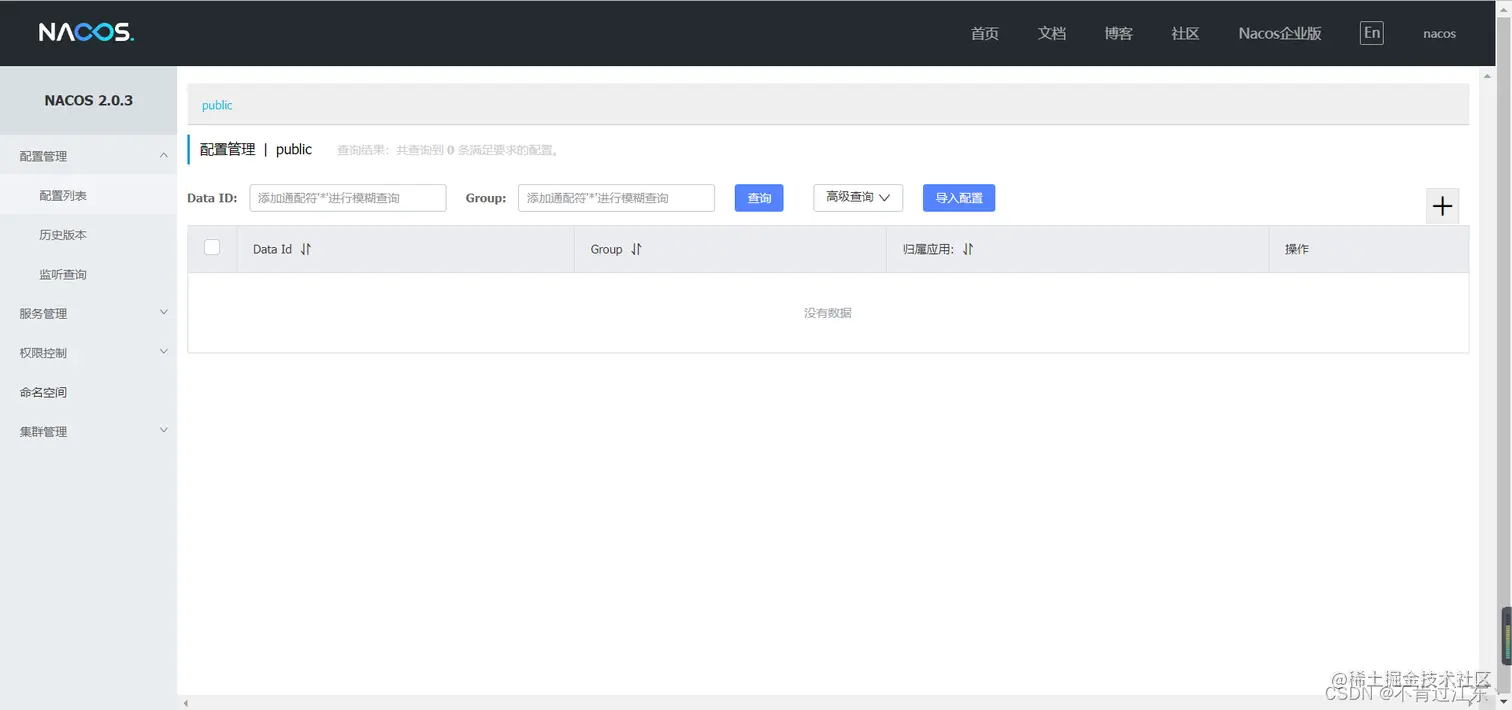Viewport: 1512px width, 710px height.
Task: Open the 文档 documentation menu item
Action: click(x=1051, y=32)
